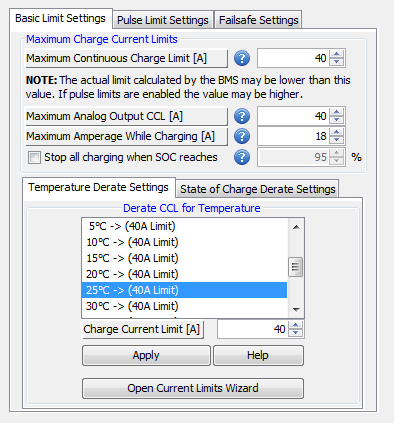Open help for Stop all charging SOC

tap(242, 157)
